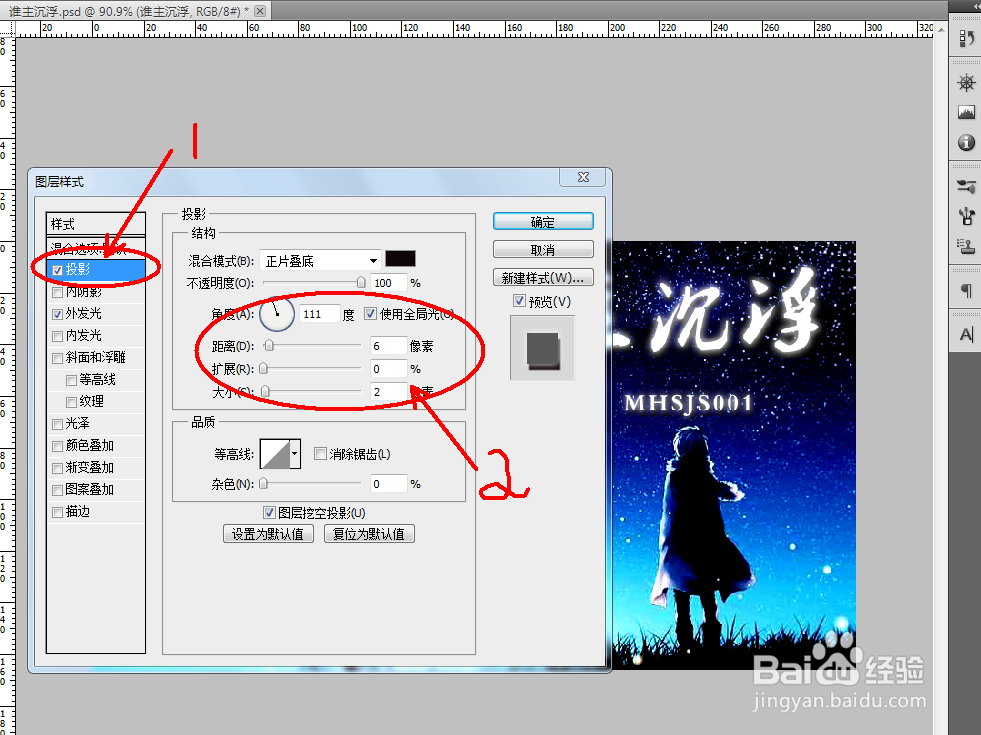Toggle 图层挖空投影 checkbox
Screen dimensions: 981x735
click(269, 512)
